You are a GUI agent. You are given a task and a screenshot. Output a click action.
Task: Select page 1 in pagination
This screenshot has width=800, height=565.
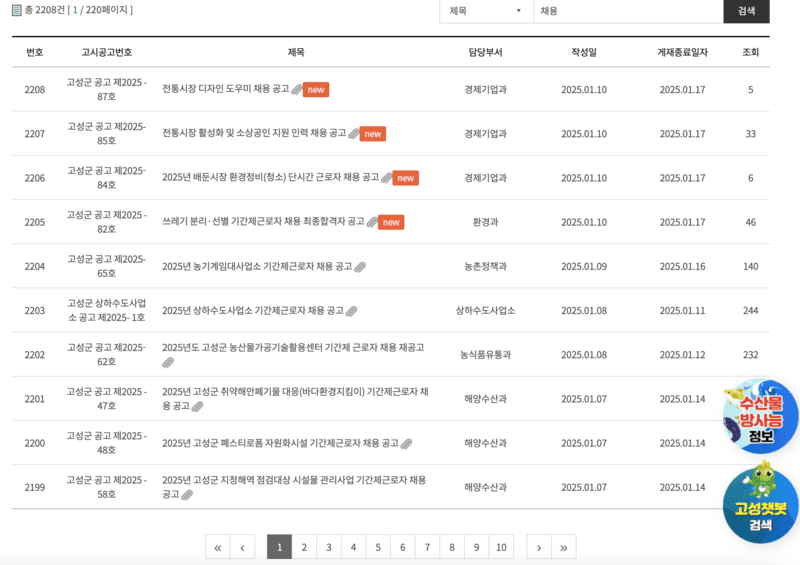pyautogui.click(x=280, y=547)
